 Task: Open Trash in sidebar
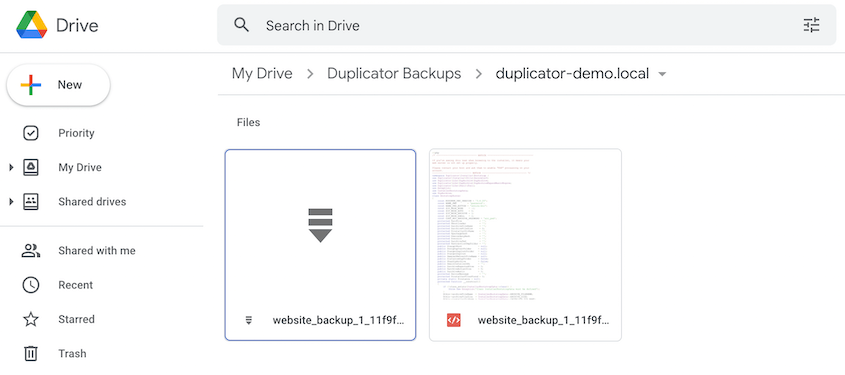72,353
